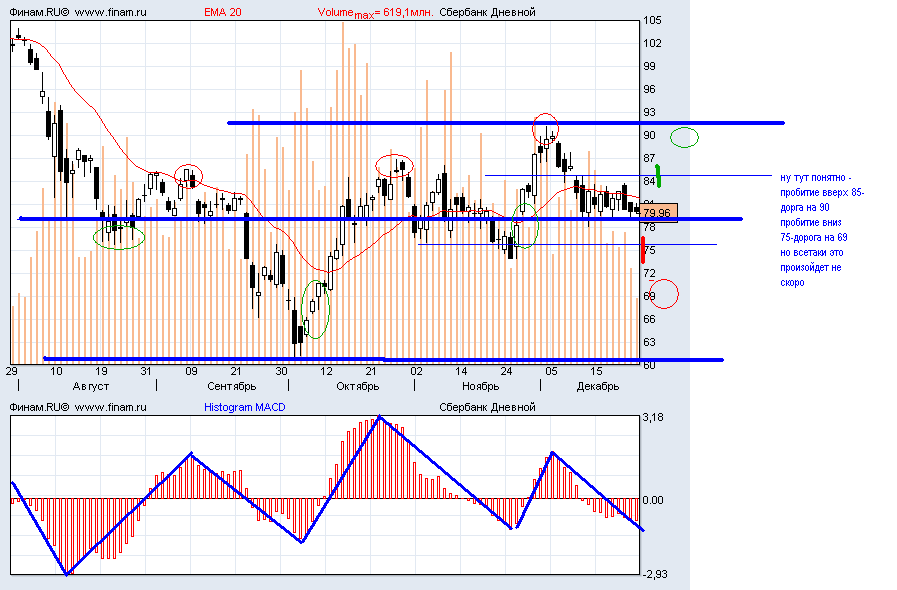Click date tick 19 on time axis
Image resolution: width=897 pixels, height=590 pixels.
[x=101, y=371]
